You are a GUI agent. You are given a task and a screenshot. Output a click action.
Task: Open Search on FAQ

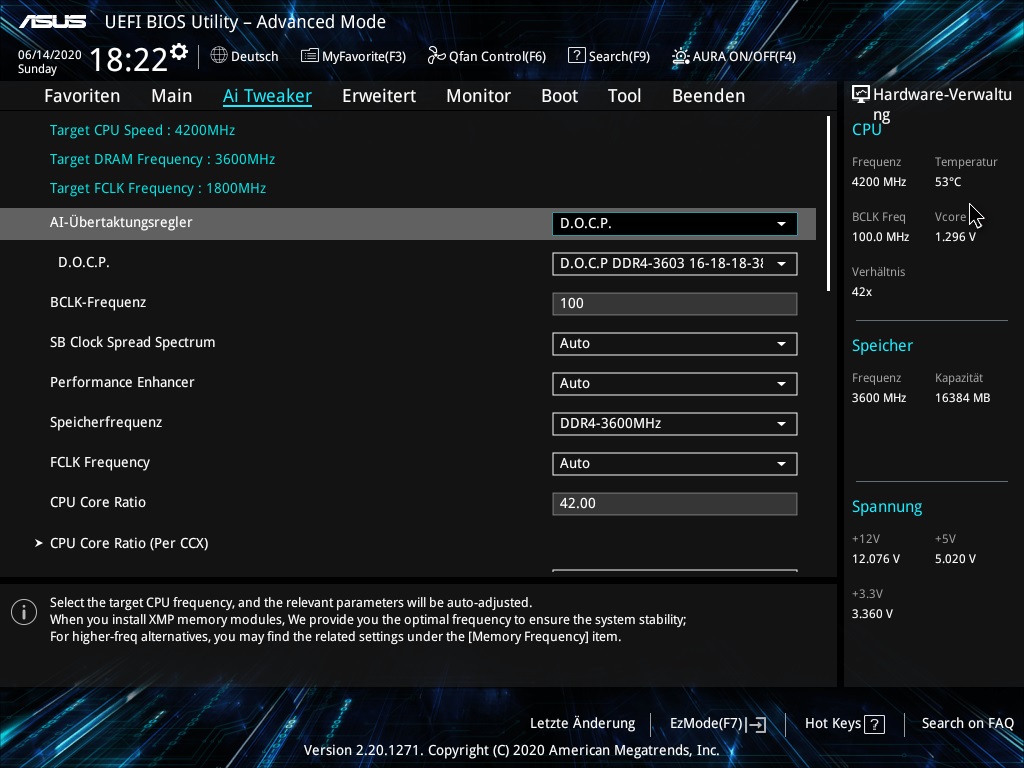(968, 724)
